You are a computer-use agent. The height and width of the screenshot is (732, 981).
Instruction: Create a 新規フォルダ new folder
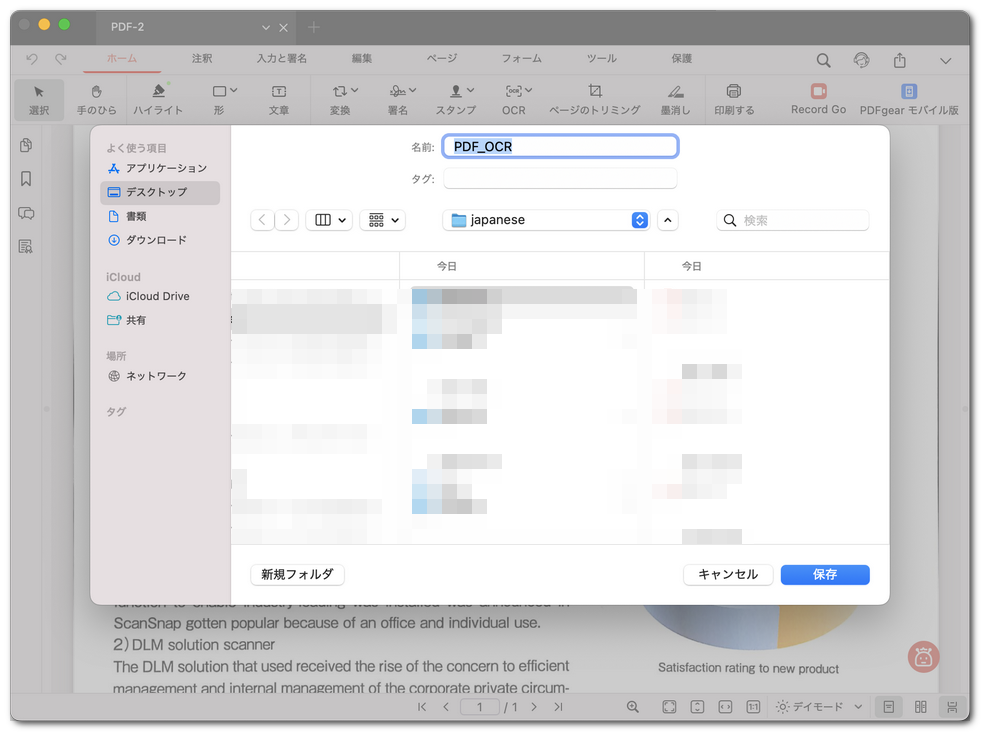(x=297, y=574)
